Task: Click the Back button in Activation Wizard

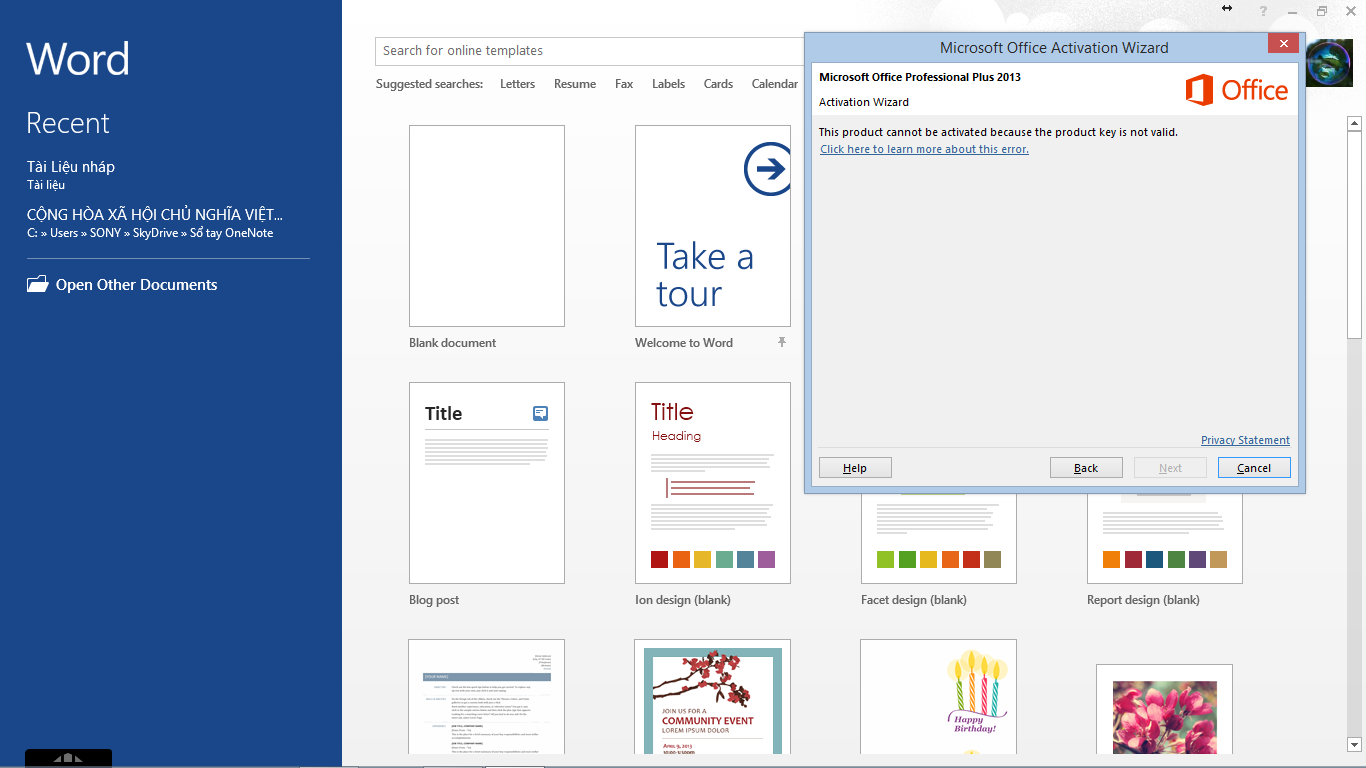Action: pos(1086,468)
